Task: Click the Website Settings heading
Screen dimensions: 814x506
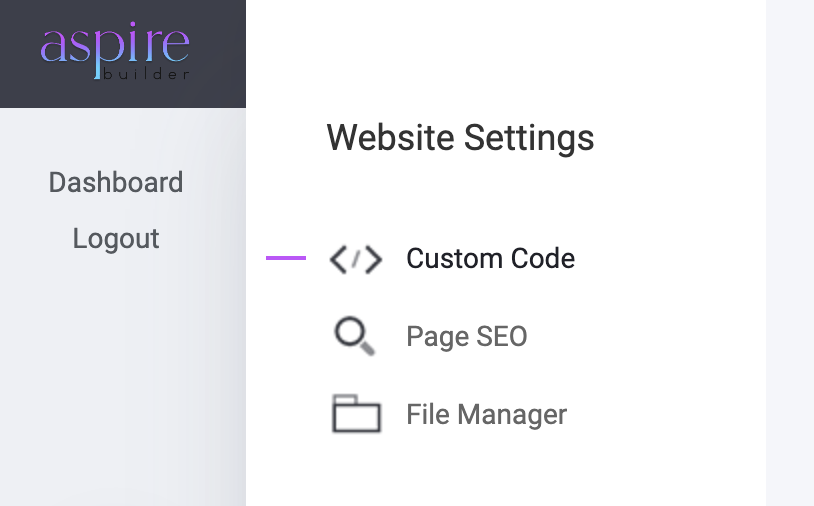Action: pyautogui.click(x=460, y=138)
